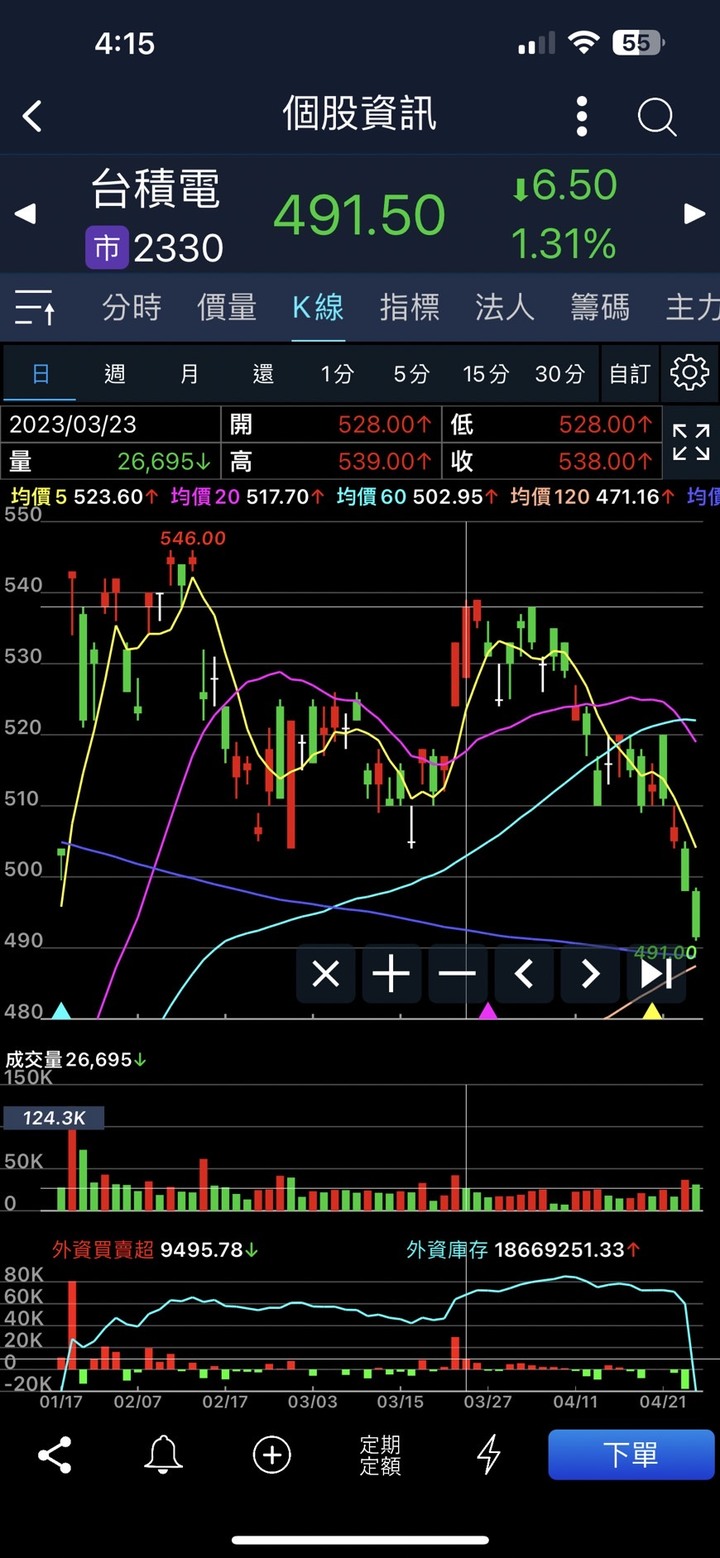
Task: Tap the 市 market badge
Action: [x=107, y=248]
